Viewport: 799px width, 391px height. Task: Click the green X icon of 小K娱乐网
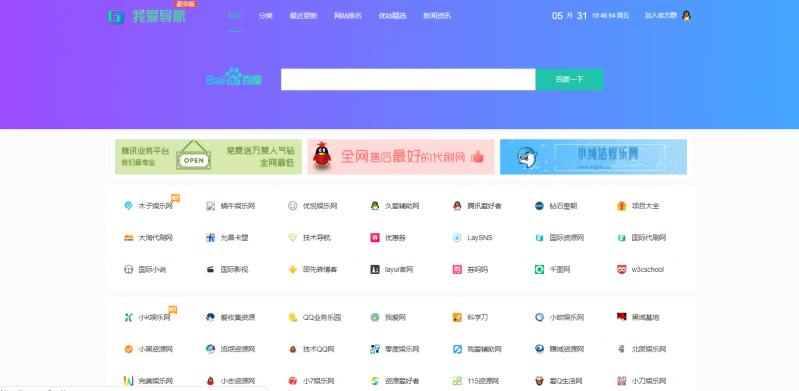pyautogui.click(x=128, y=318)
